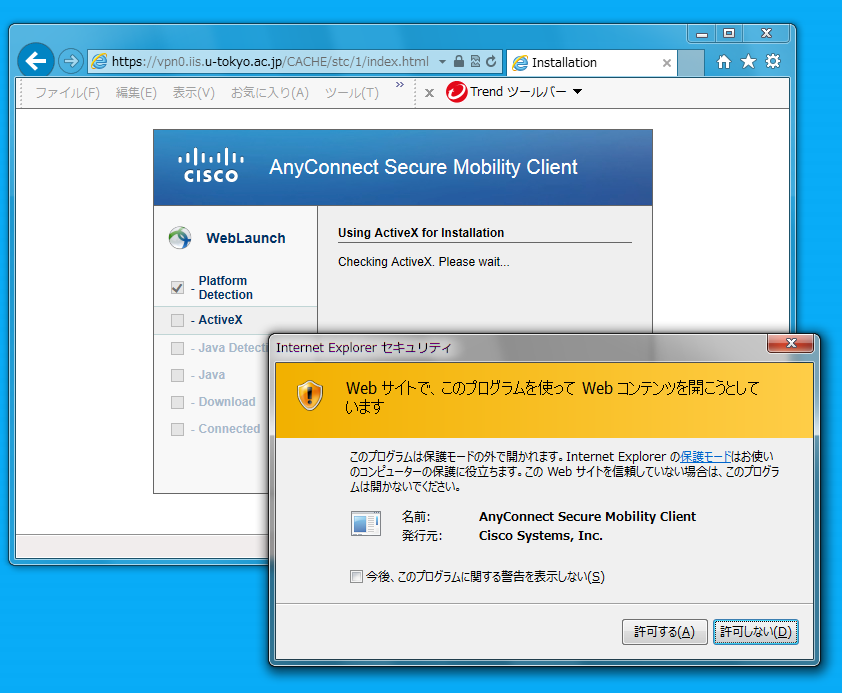
Task: Click the Cisco Systems, Inc. publisher text
Action: (x=541, y=536)
